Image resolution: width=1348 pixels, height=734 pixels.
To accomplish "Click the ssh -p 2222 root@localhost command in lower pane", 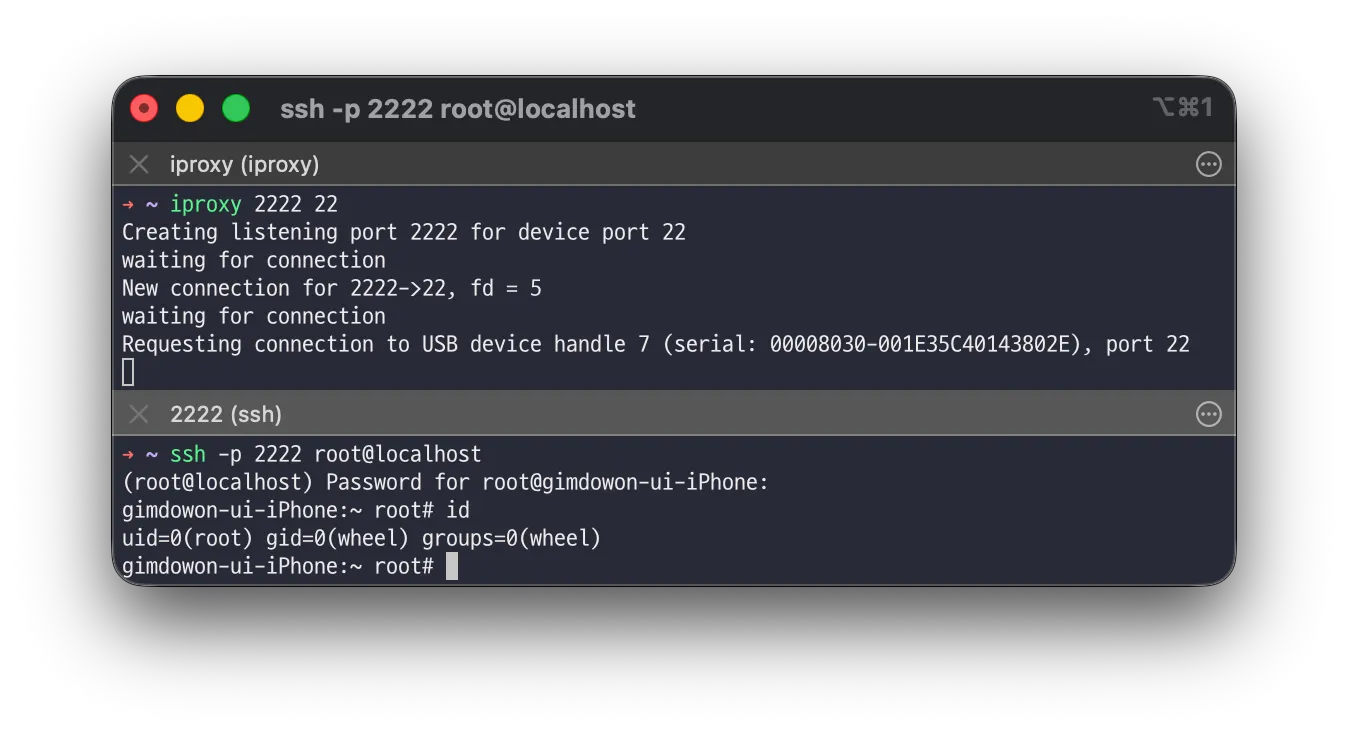I will click(326, 454).
